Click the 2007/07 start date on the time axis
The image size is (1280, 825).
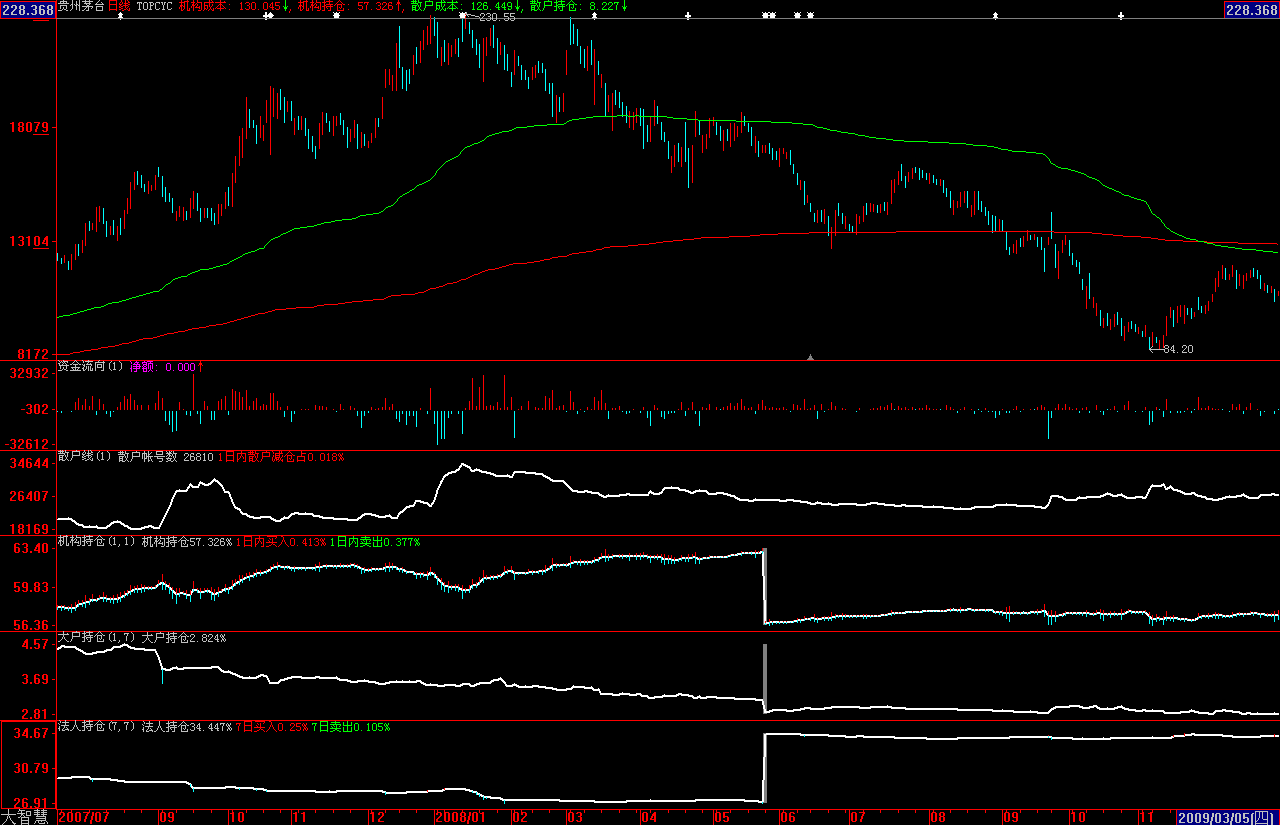tap(84, 818)
